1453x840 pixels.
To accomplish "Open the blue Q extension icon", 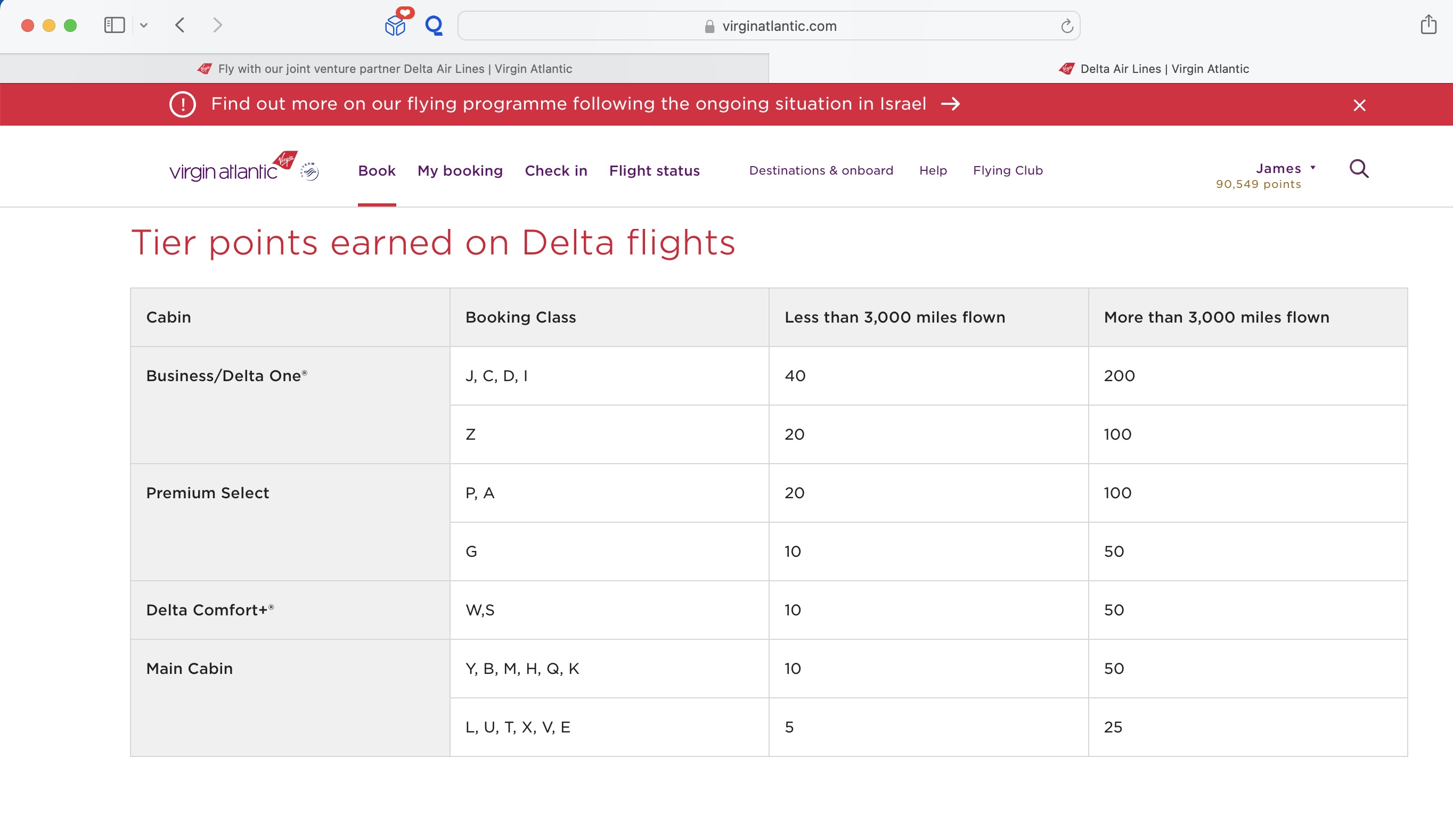I will tap(434, 26).
